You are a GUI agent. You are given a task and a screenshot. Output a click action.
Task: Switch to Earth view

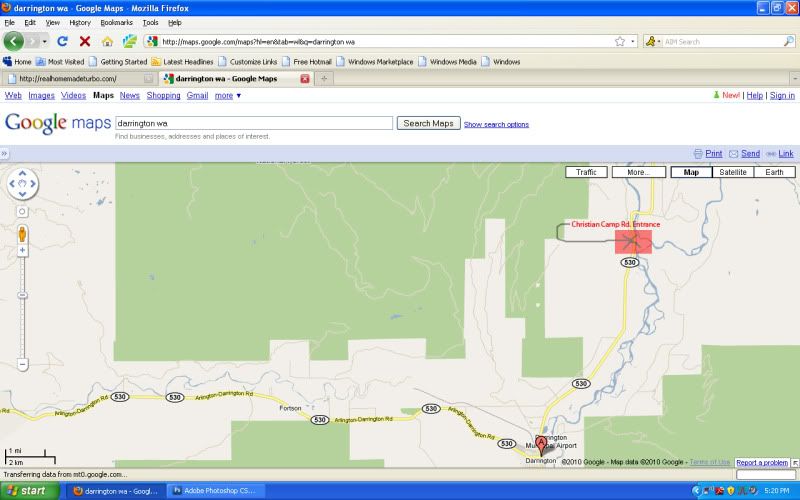click(774, 172)
